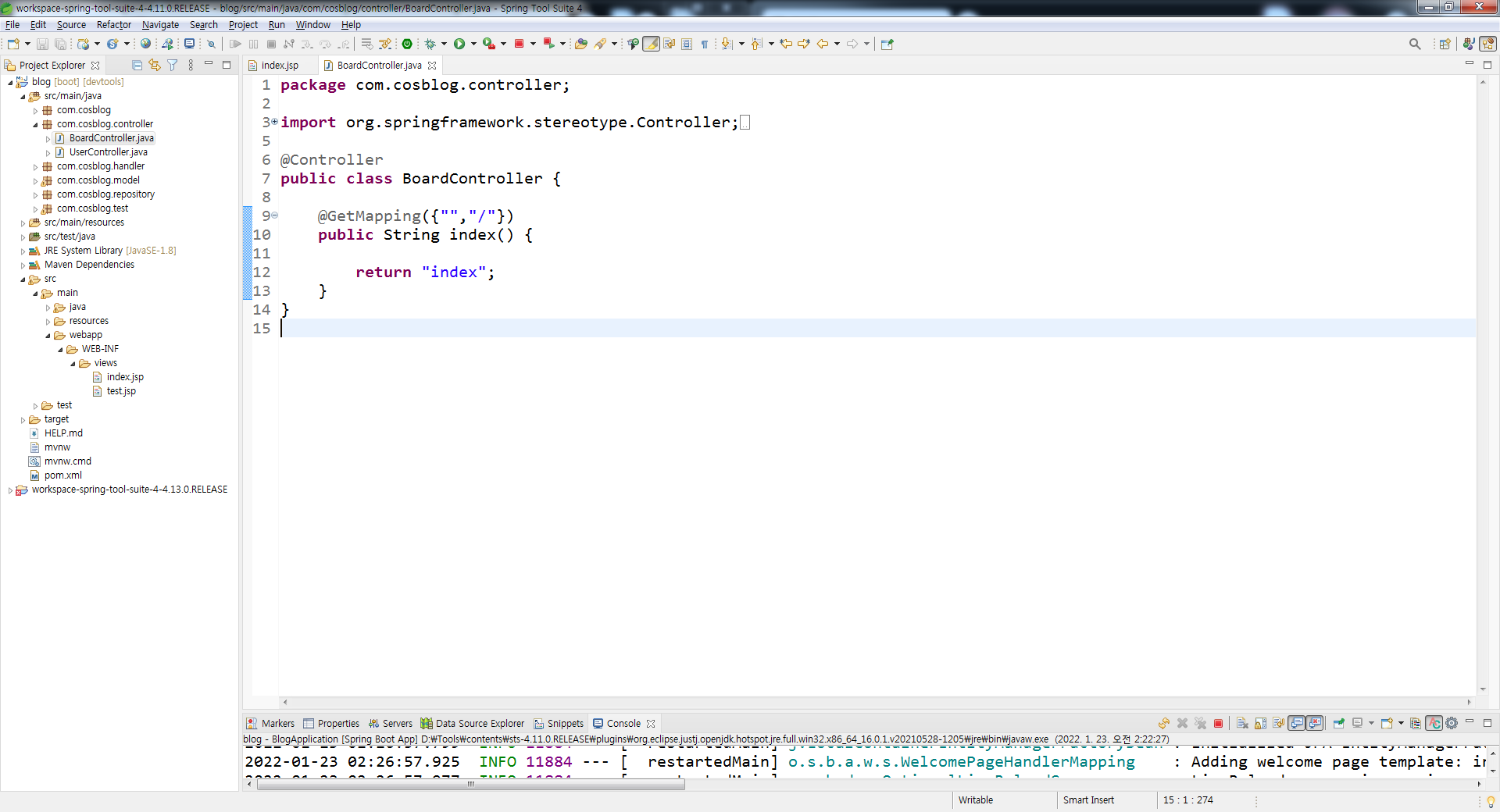Collapse the webapp folder
Viewport: 1500px width, 812px height.
(48, 335)
